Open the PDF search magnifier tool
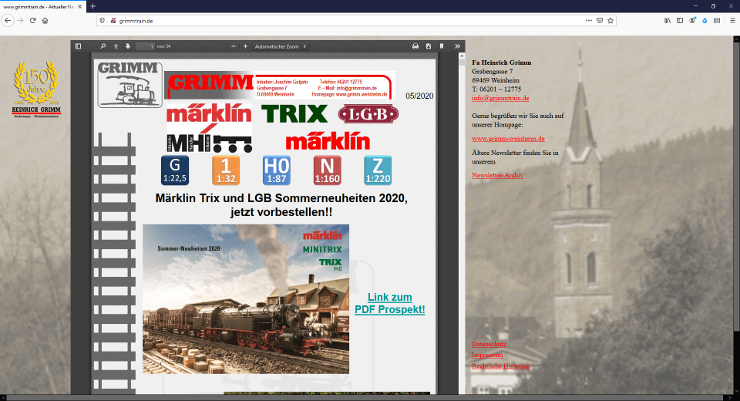Image resolution: width=740 pixels, height=401 pixels. [102, 46]
